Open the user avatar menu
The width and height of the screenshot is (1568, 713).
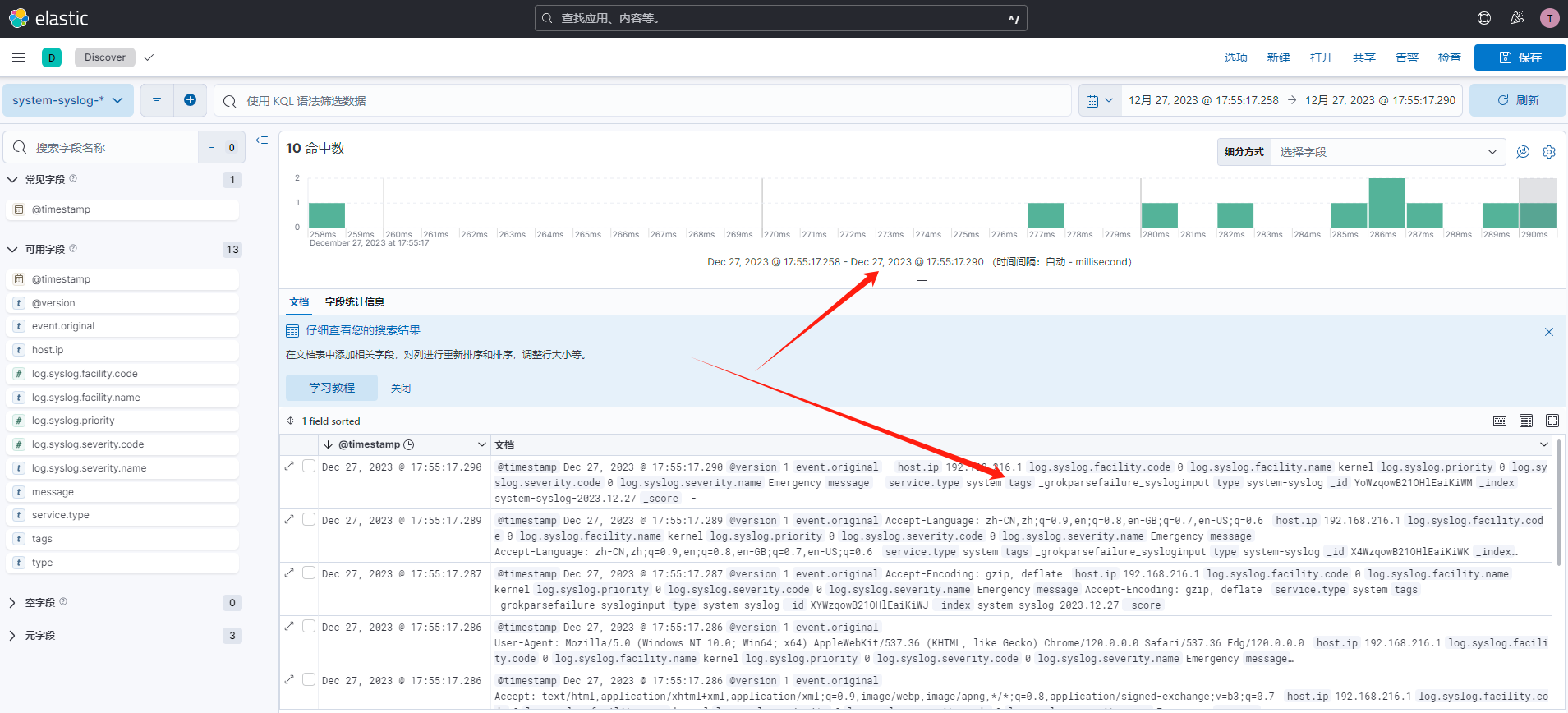1550,18
